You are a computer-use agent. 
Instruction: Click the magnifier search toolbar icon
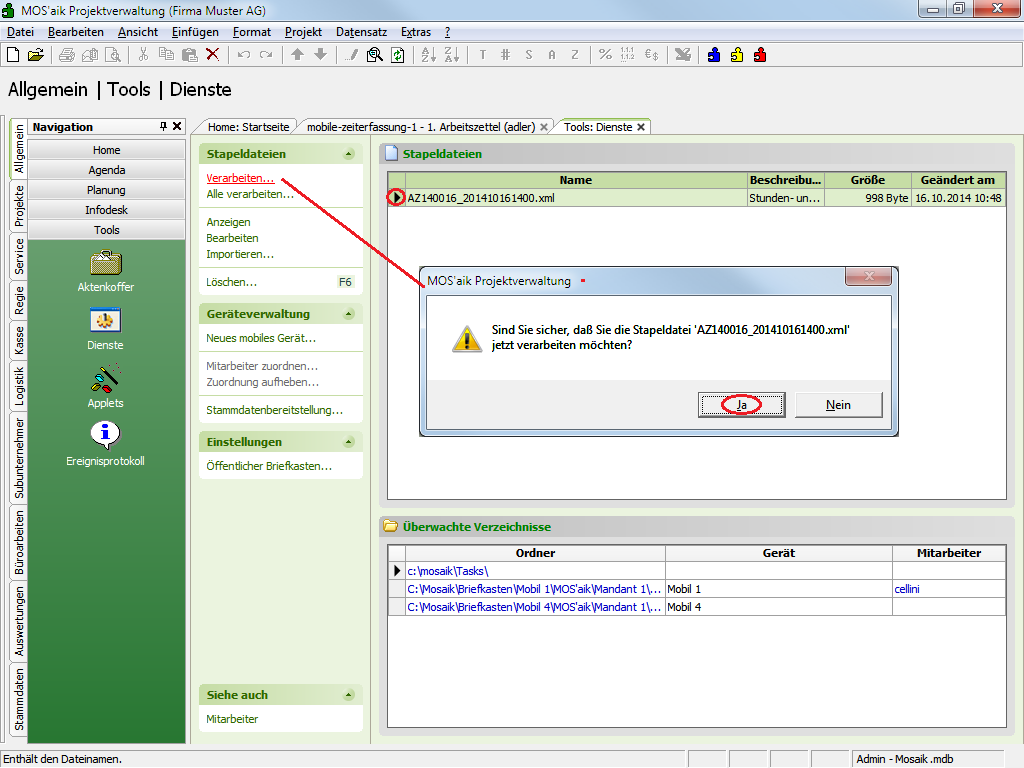click(x=375, y=55)
